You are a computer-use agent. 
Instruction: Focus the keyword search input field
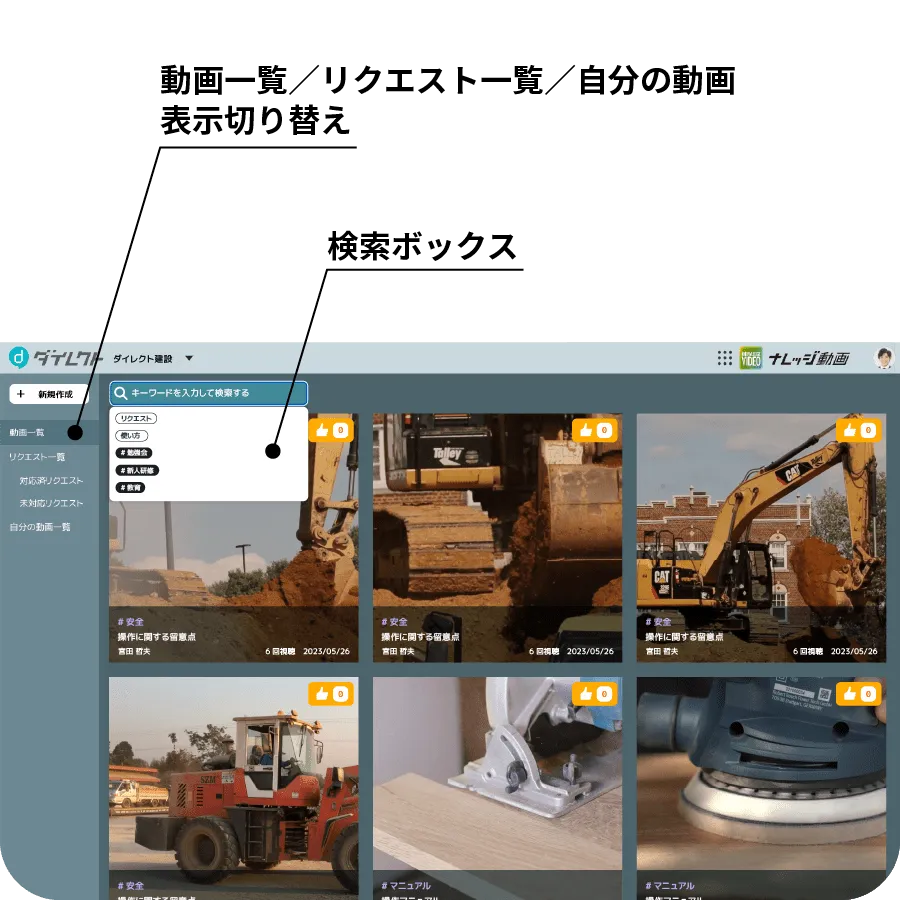(215, 393)
